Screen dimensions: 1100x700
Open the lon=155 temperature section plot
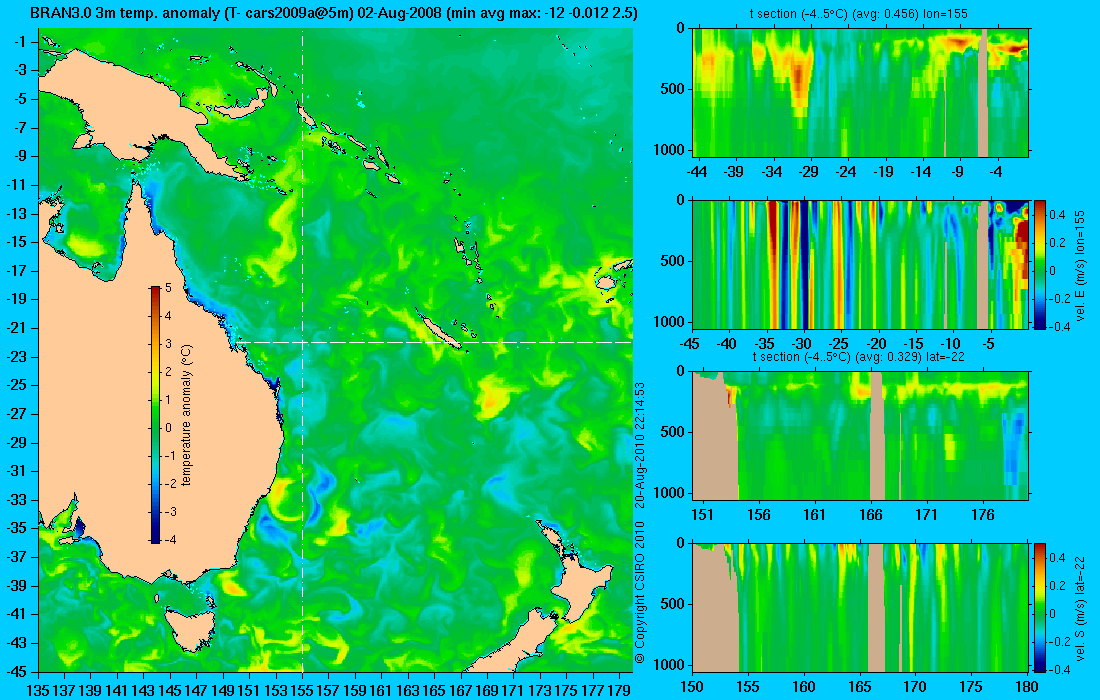[x=861, y=92]
